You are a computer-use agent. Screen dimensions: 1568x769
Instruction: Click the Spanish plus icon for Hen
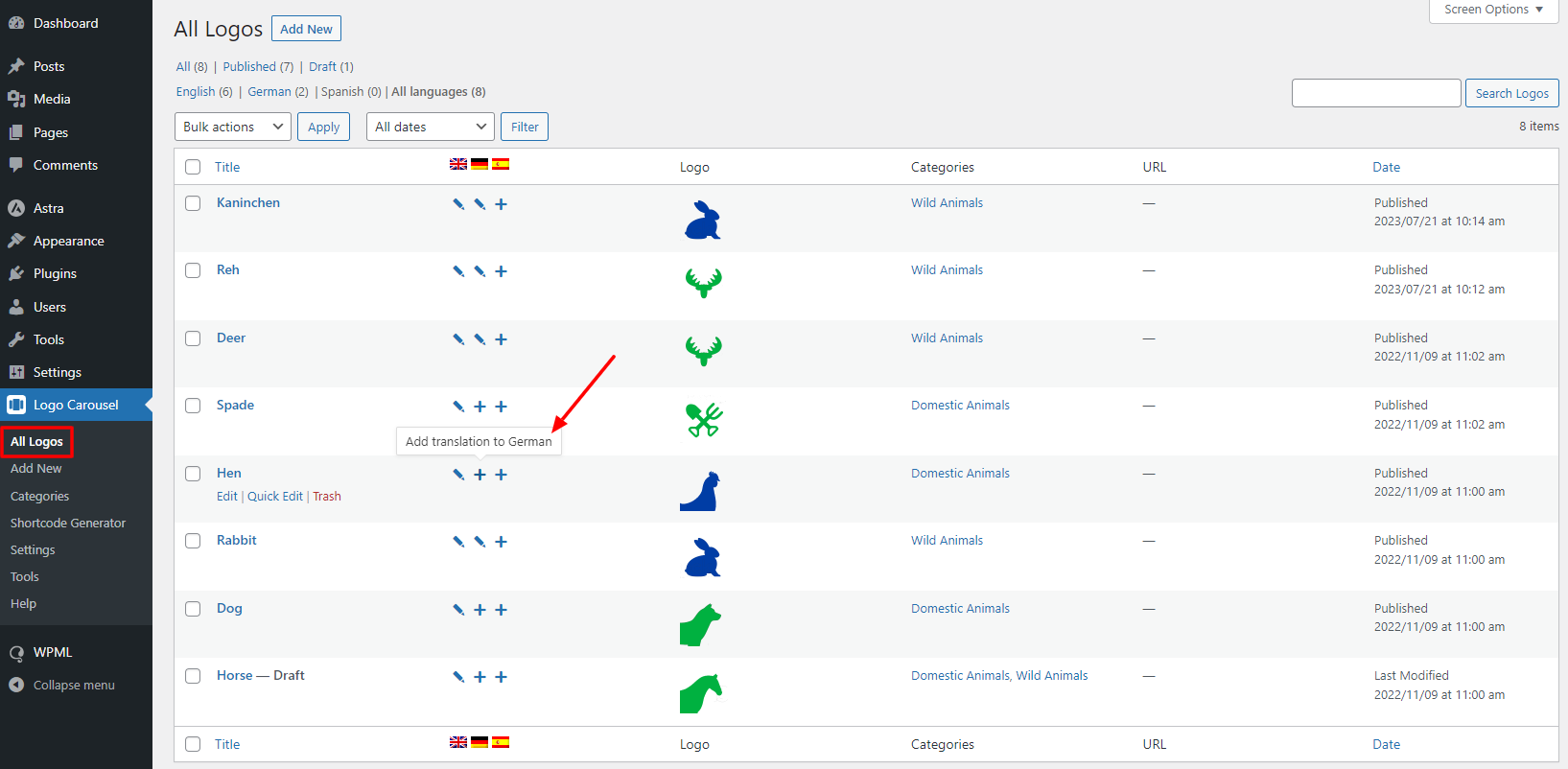501,475
